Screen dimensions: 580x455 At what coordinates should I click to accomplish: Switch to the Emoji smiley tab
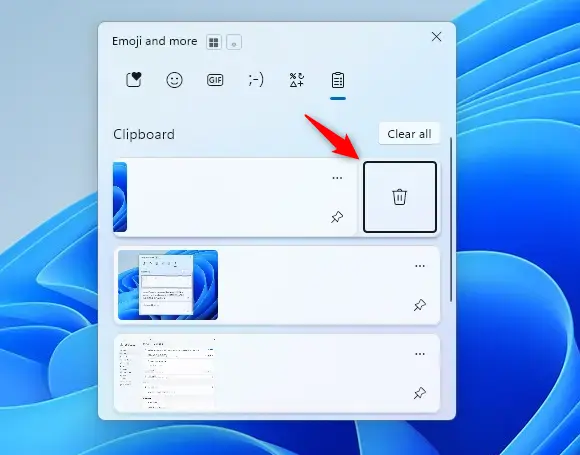pos(174,80)
